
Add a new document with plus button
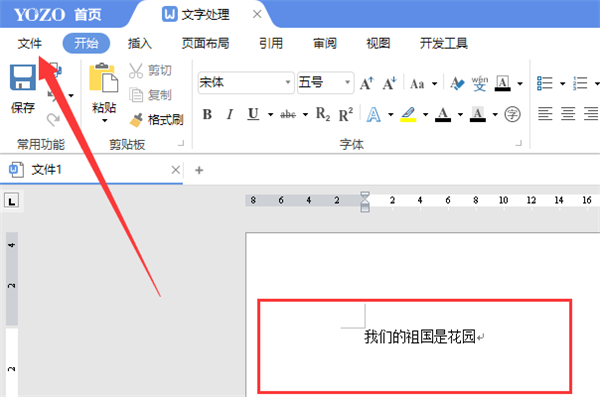199,170
